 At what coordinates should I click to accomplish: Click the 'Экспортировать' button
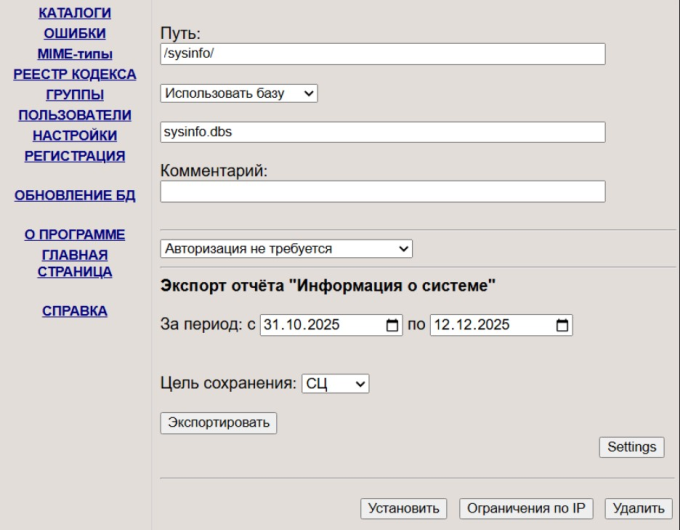click(218, 422)
